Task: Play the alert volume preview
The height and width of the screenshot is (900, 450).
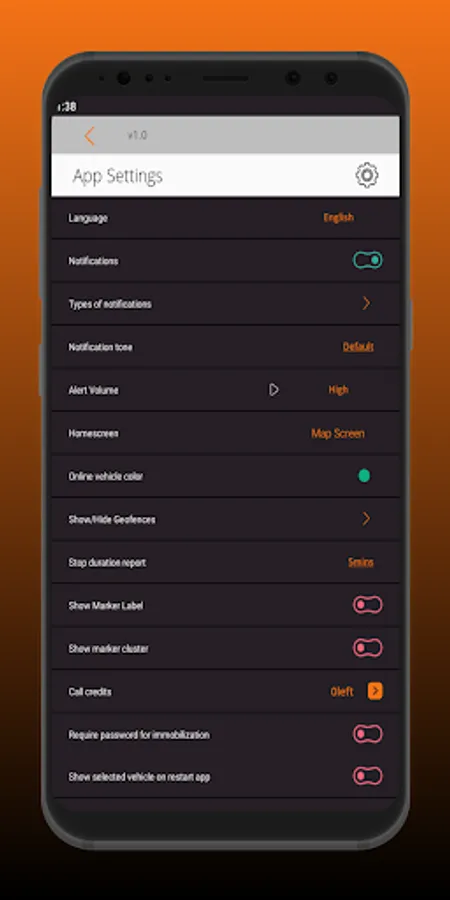Action: click(273, 390)
